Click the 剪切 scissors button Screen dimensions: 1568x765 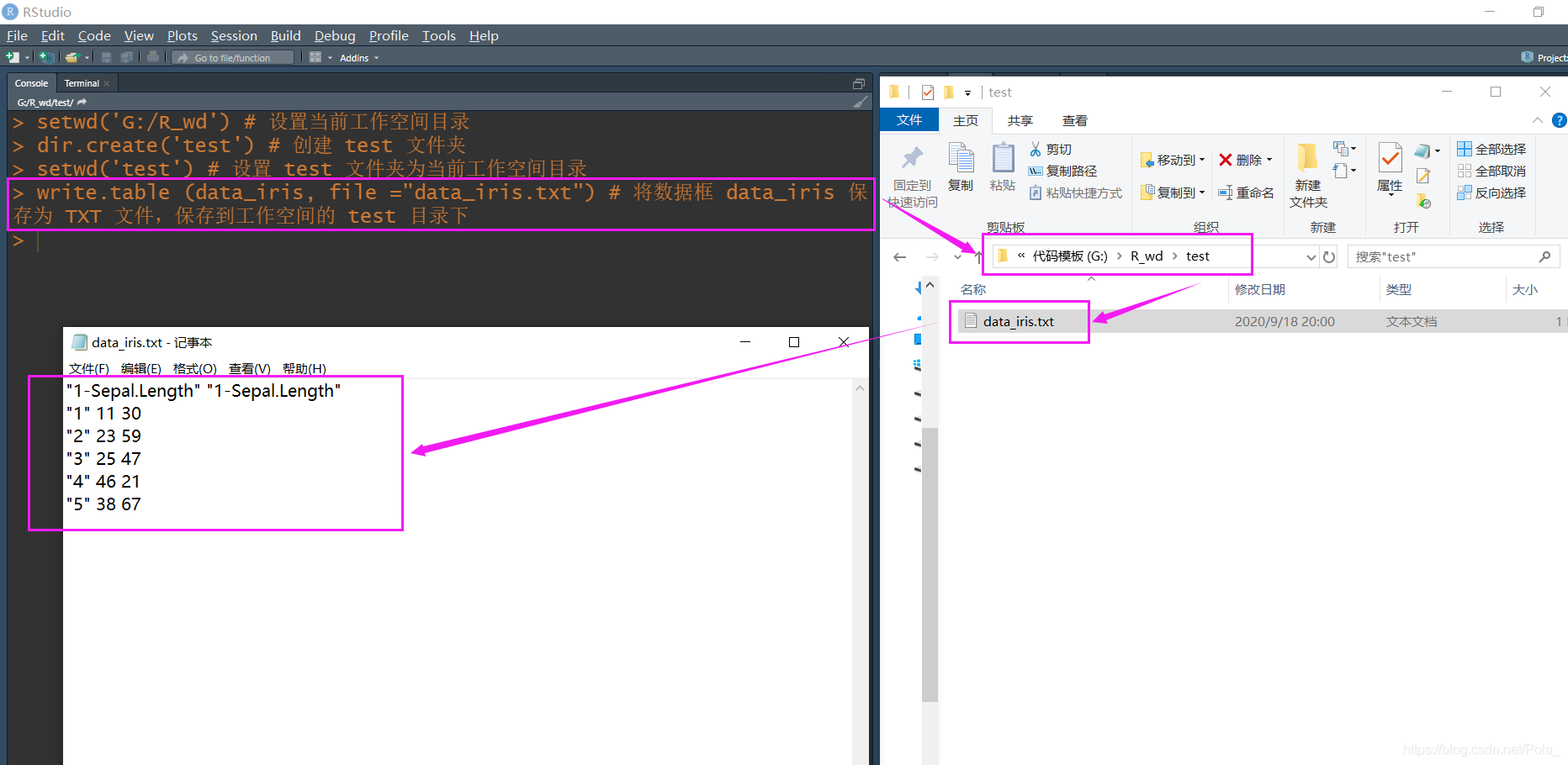click(1051, 149)
